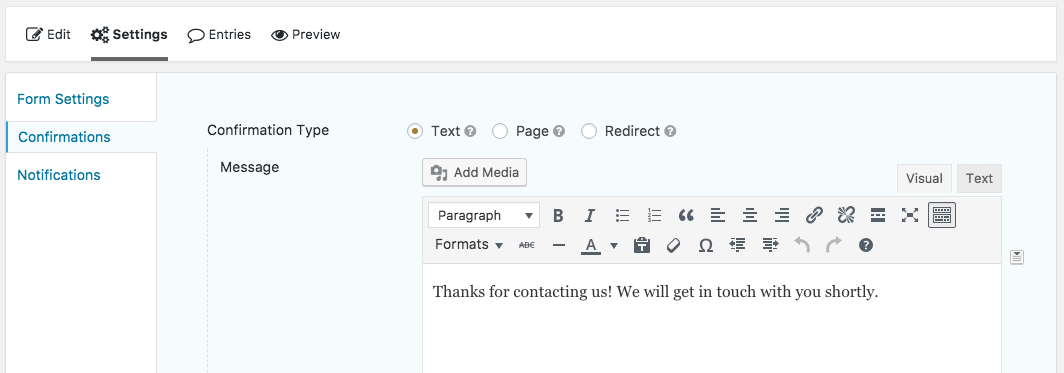Insert or edit a link
The height and width of the screenshot is (373, 1064).
click(814, 216)
